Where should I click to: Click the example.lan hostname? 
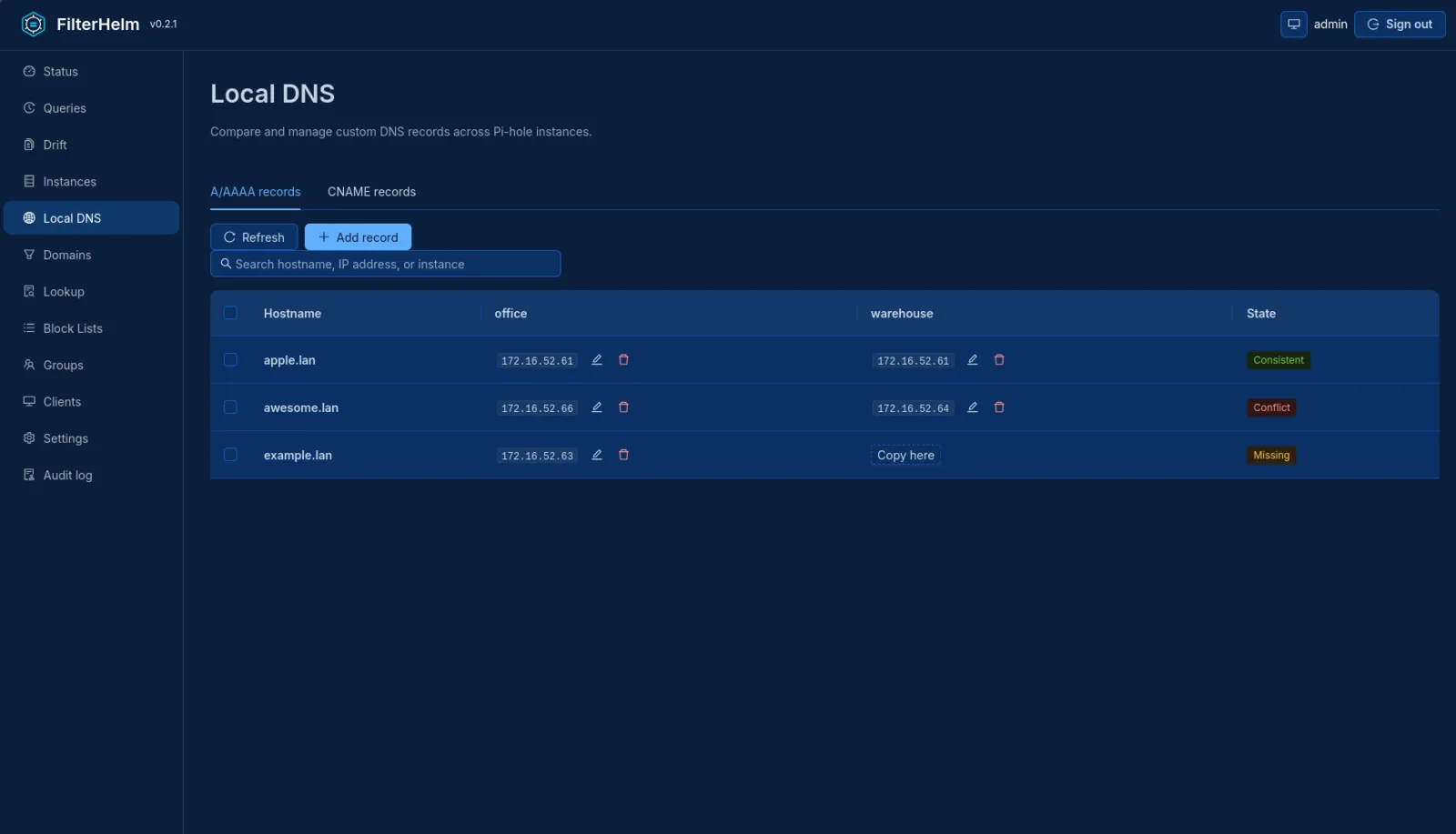coord(298,456)
